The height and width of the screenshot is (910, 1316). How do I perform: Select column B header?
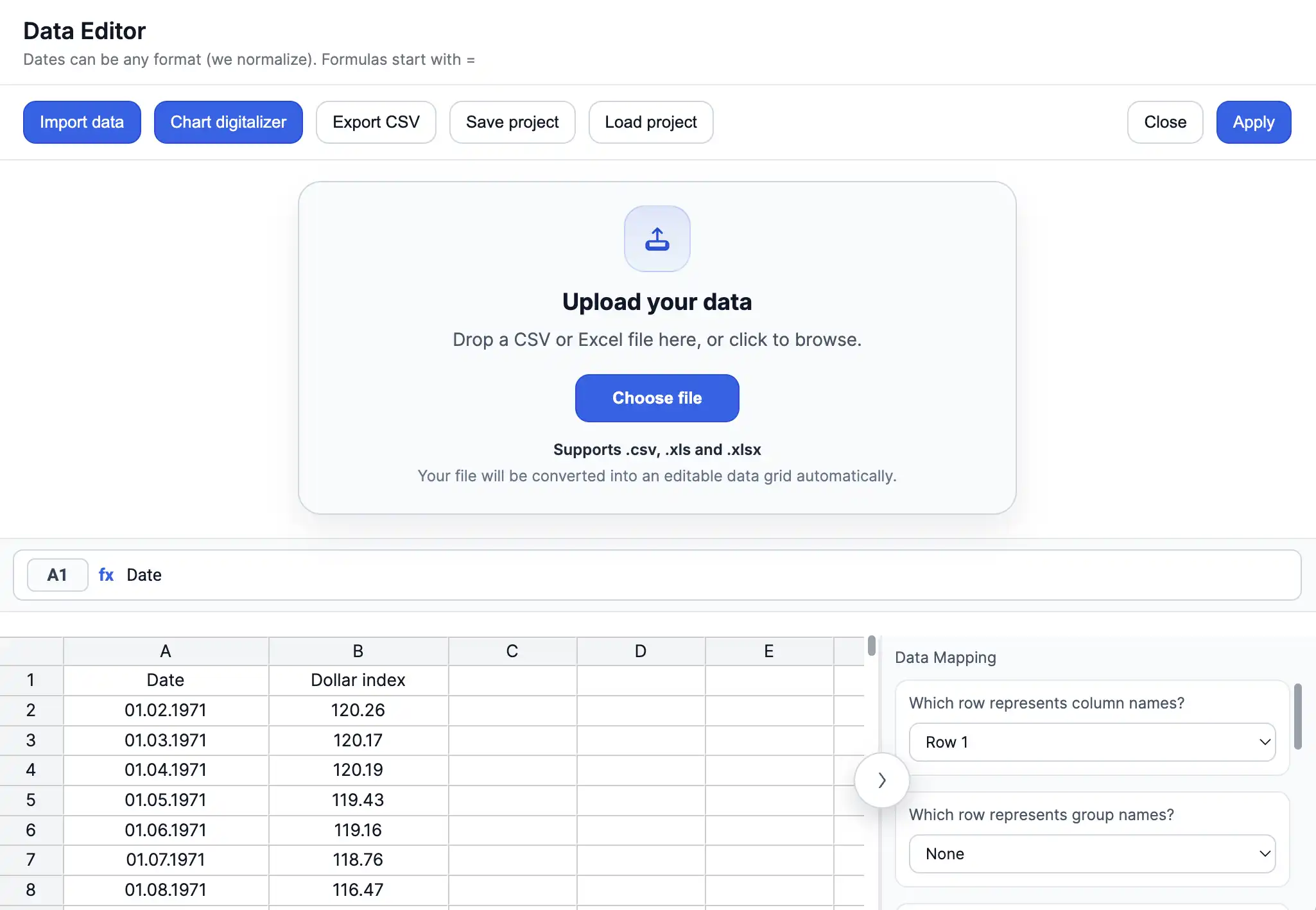358,651
